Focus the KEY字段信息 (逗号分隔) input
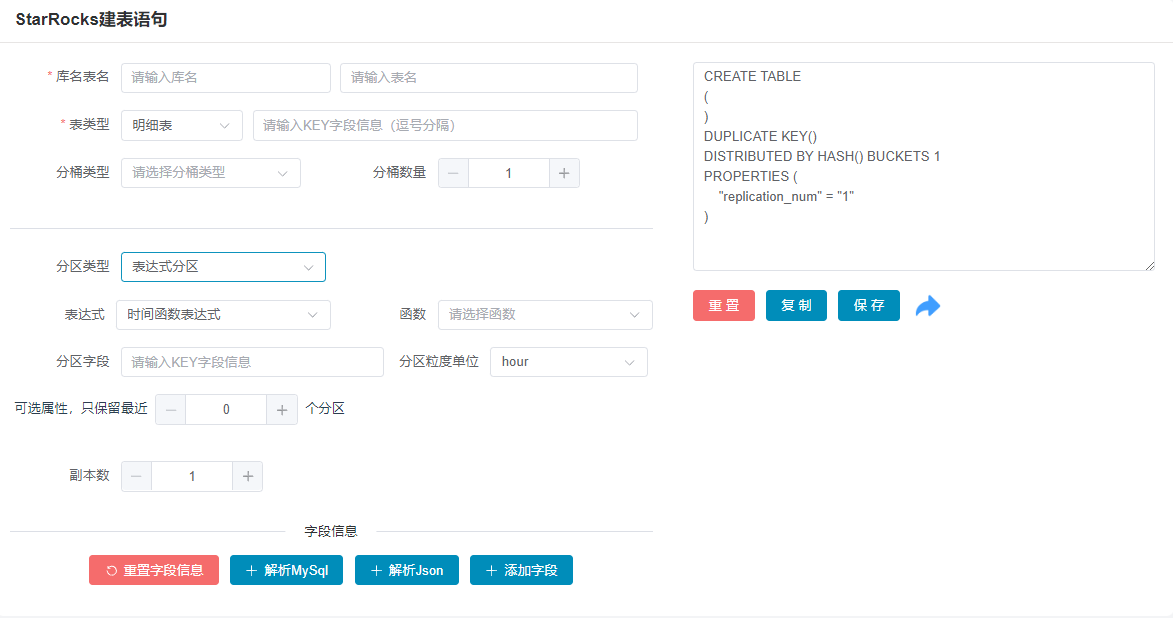Viewport: 1173px width, 618px height. [445, 125]
